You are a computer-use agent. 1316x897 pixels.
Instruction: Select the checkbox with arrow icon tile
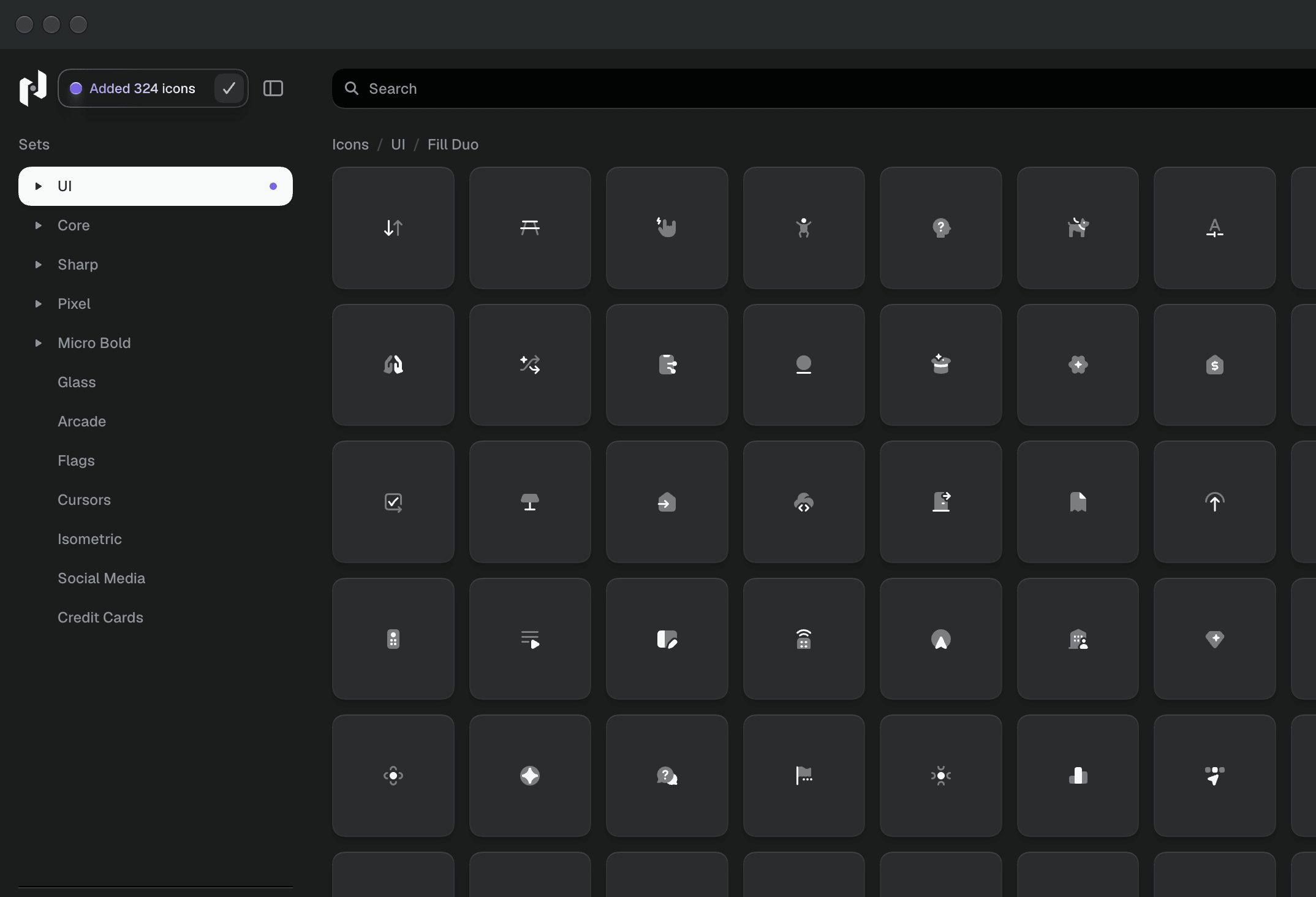[393, 502]
